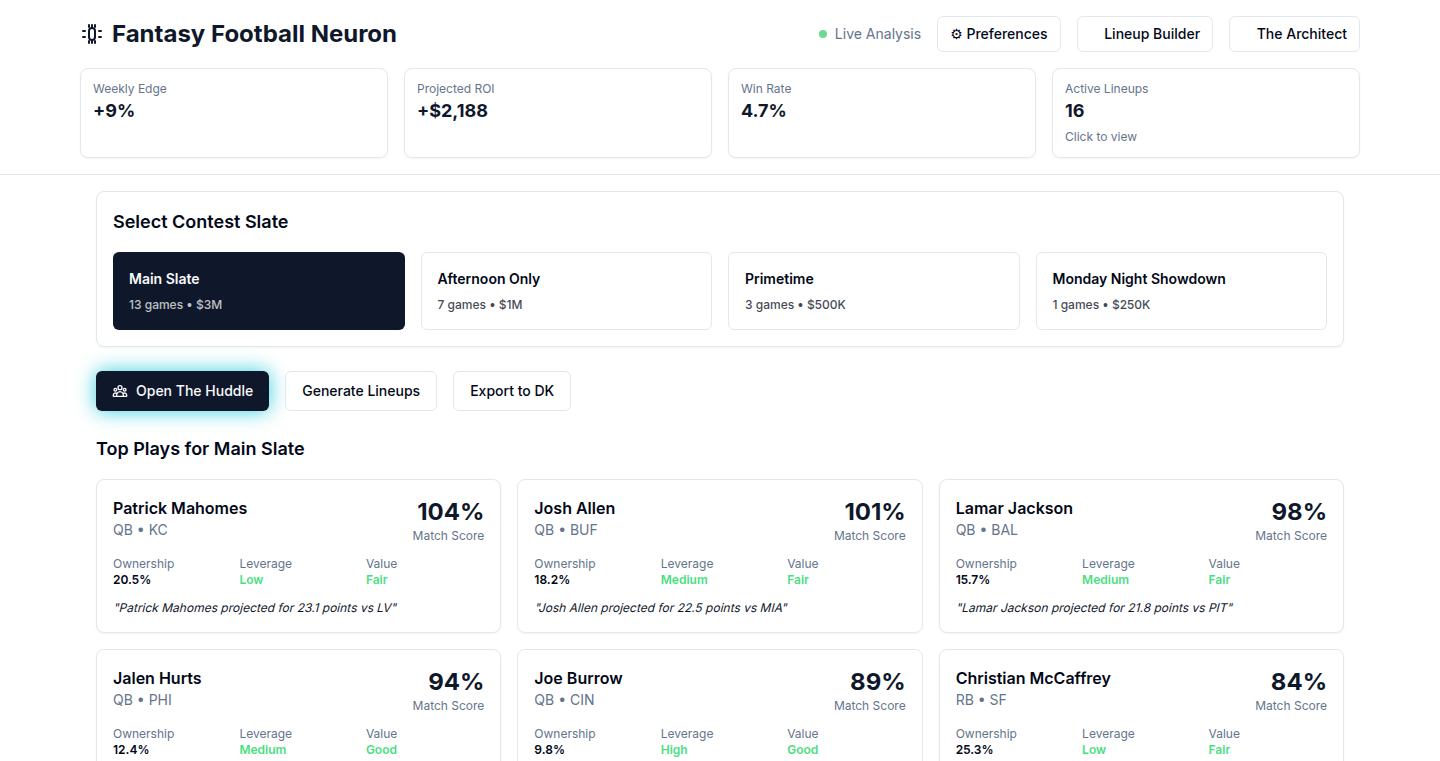
Task: Click Mahomes 20.5% ownership value
Action: (132, 580)
